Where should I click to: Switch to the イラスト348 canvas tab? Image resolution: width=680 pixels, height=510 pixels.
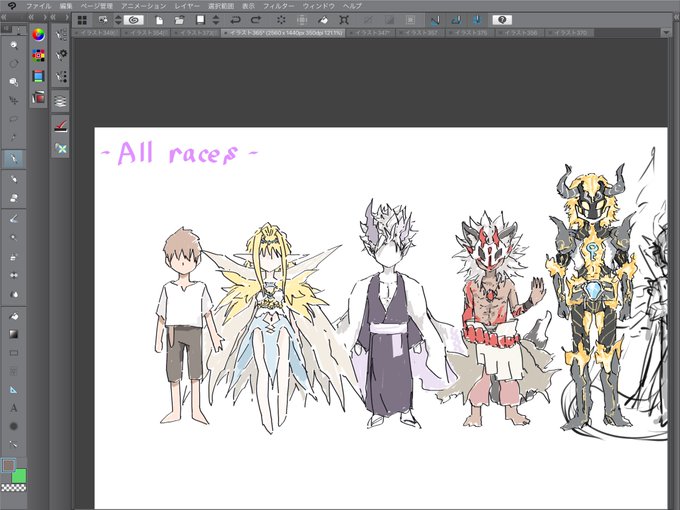click(x=96, y=33)
